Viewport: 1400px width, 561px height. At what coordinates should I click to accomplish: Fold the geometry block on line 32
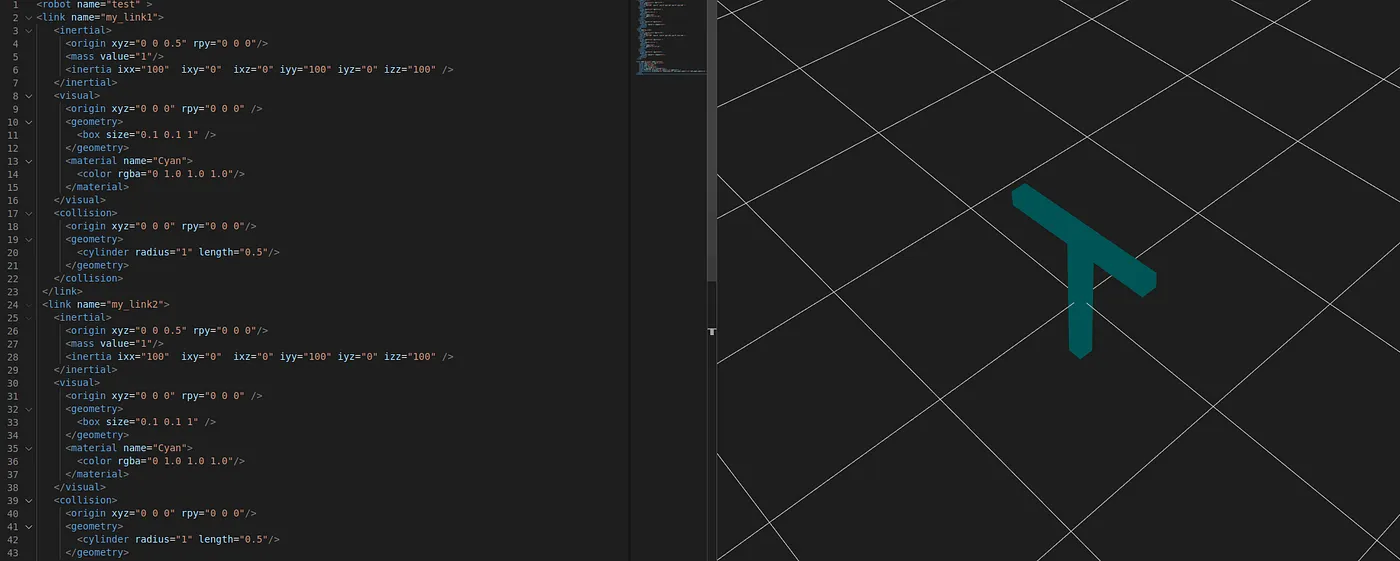(x=28, y=409)
